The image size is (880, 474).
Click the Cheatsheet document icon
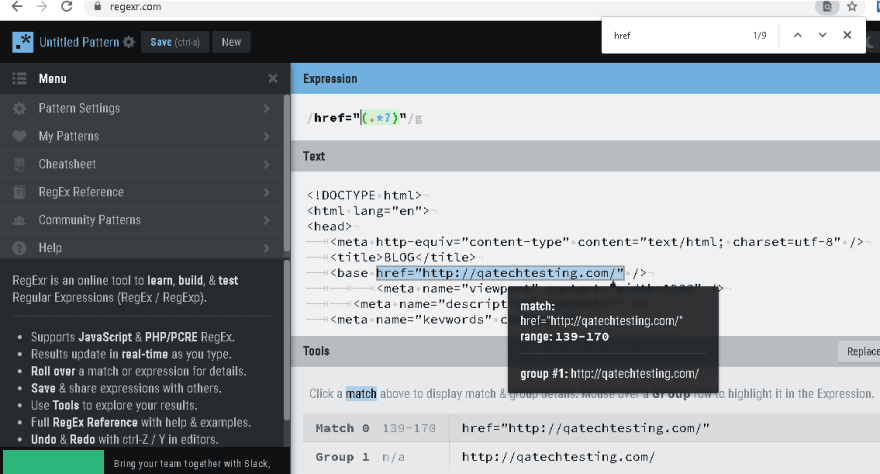[x=20, y=164]
